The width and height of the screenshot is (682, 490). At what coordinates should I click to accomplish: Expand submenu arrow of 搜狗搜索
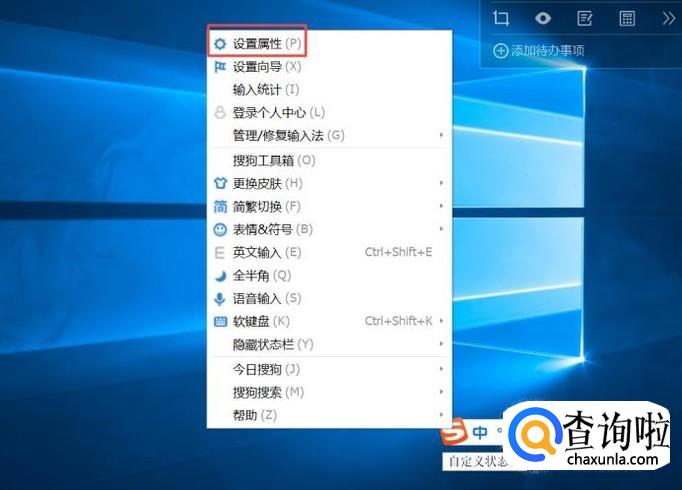441,392
